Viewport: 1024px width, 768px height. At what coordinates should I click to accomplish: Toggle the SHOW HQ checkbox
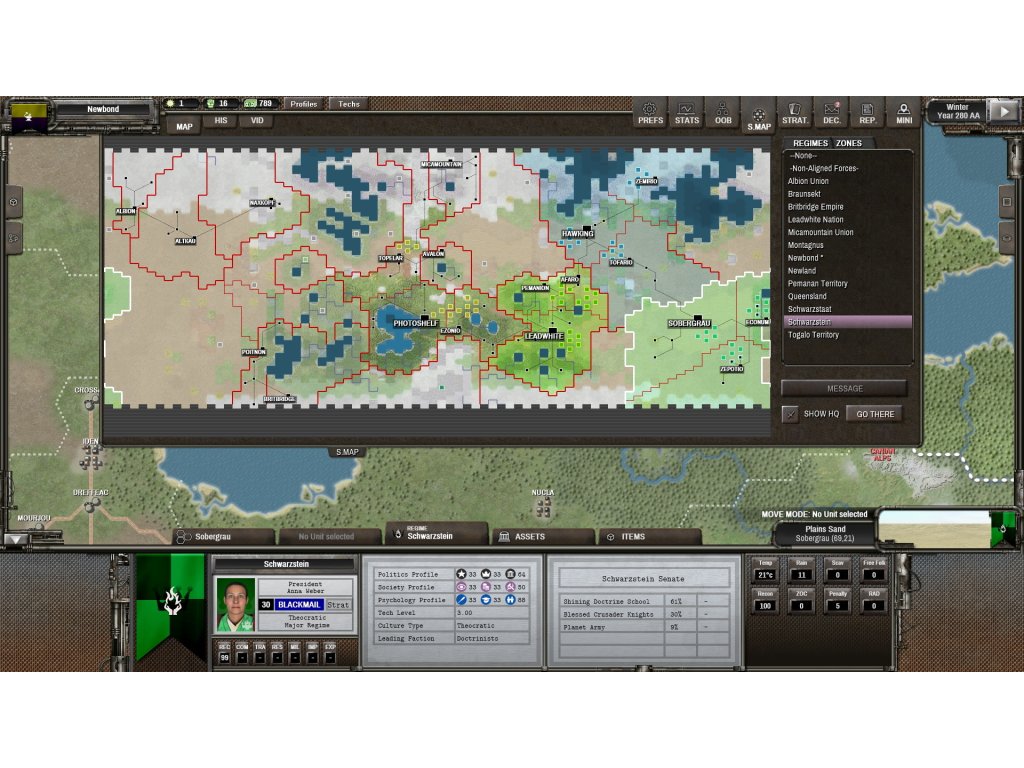point(790,414)
